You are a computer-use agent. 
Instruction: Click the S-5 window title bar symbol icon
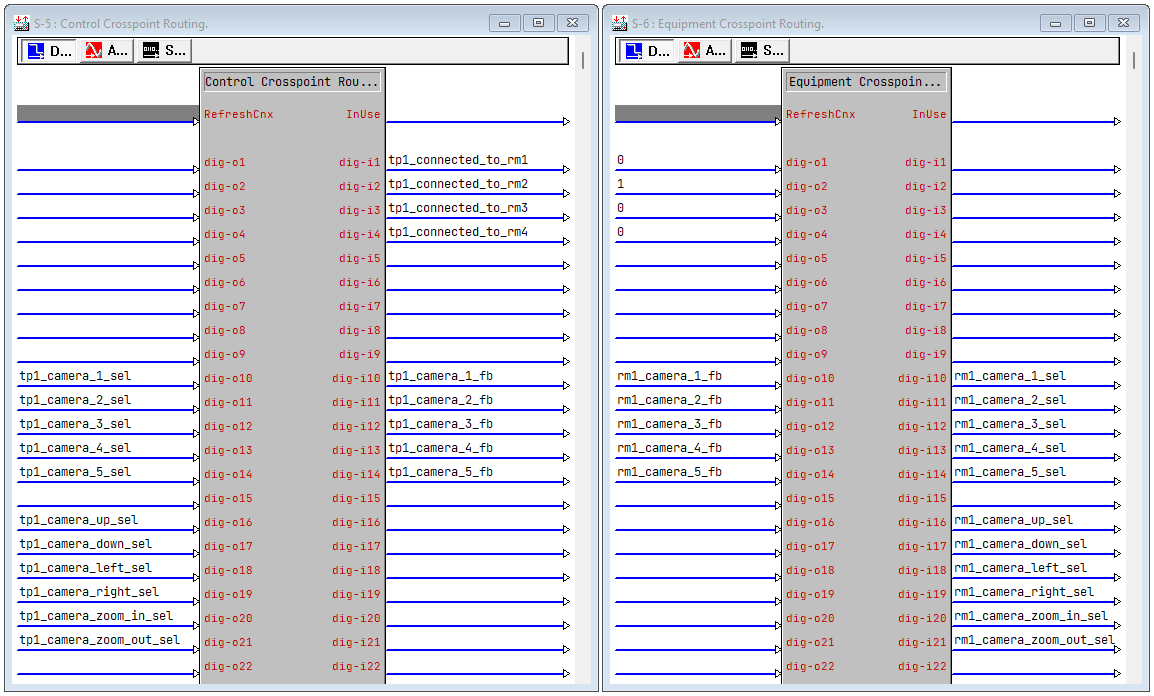click(x=21, y=23)
